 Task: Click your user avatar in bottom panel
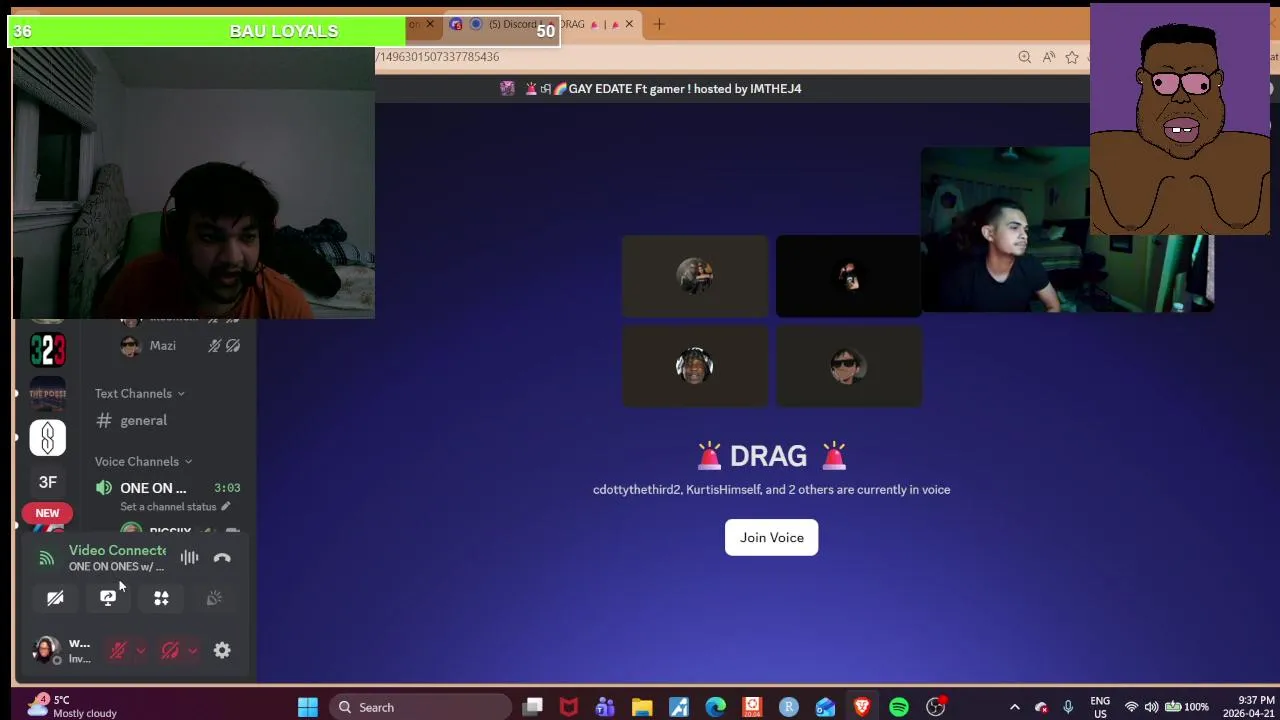point(44,650)
